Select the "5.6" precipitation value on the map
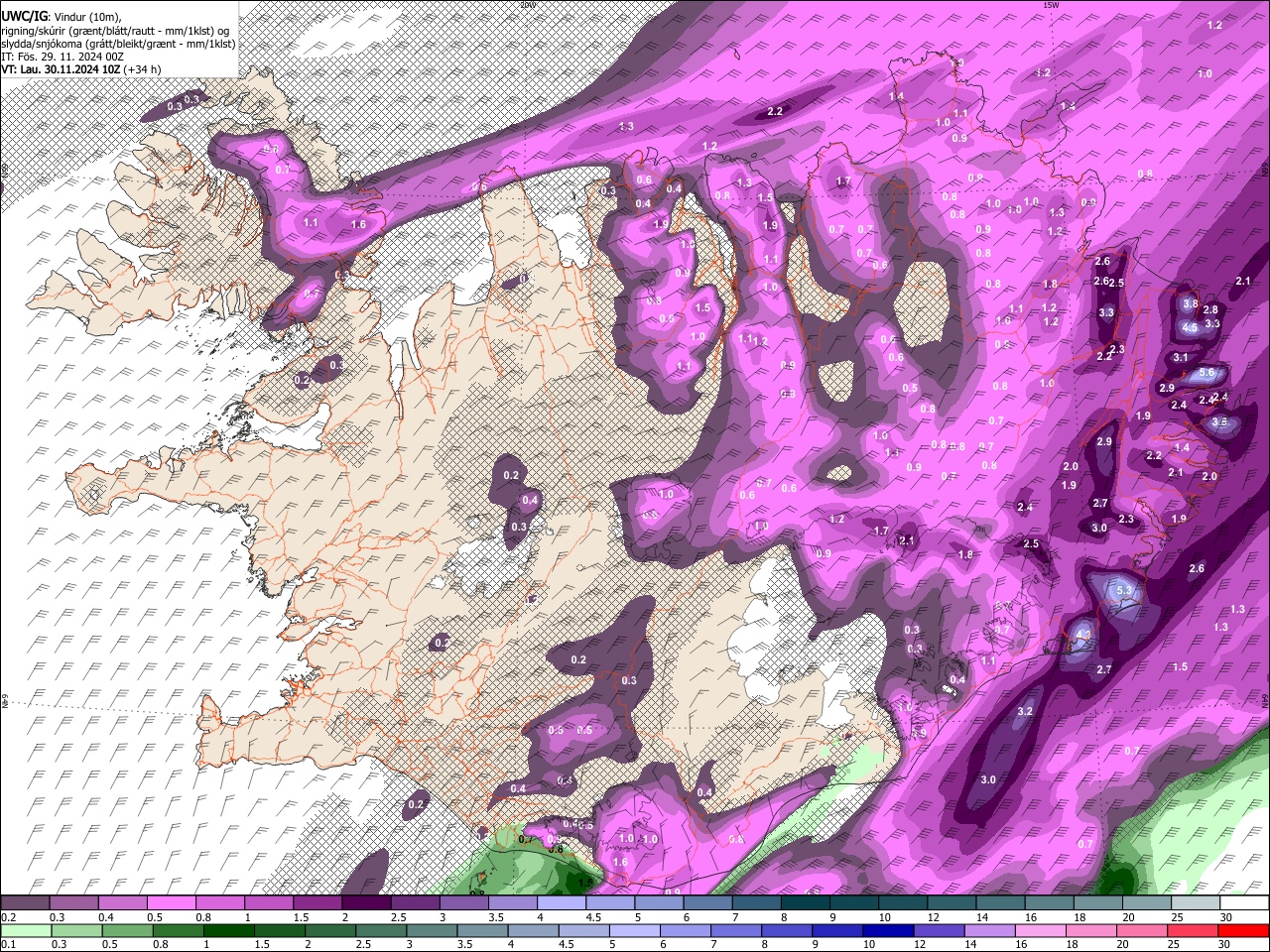The image size is (1270, 952). pyautogui.click(x=1206, y=373)
